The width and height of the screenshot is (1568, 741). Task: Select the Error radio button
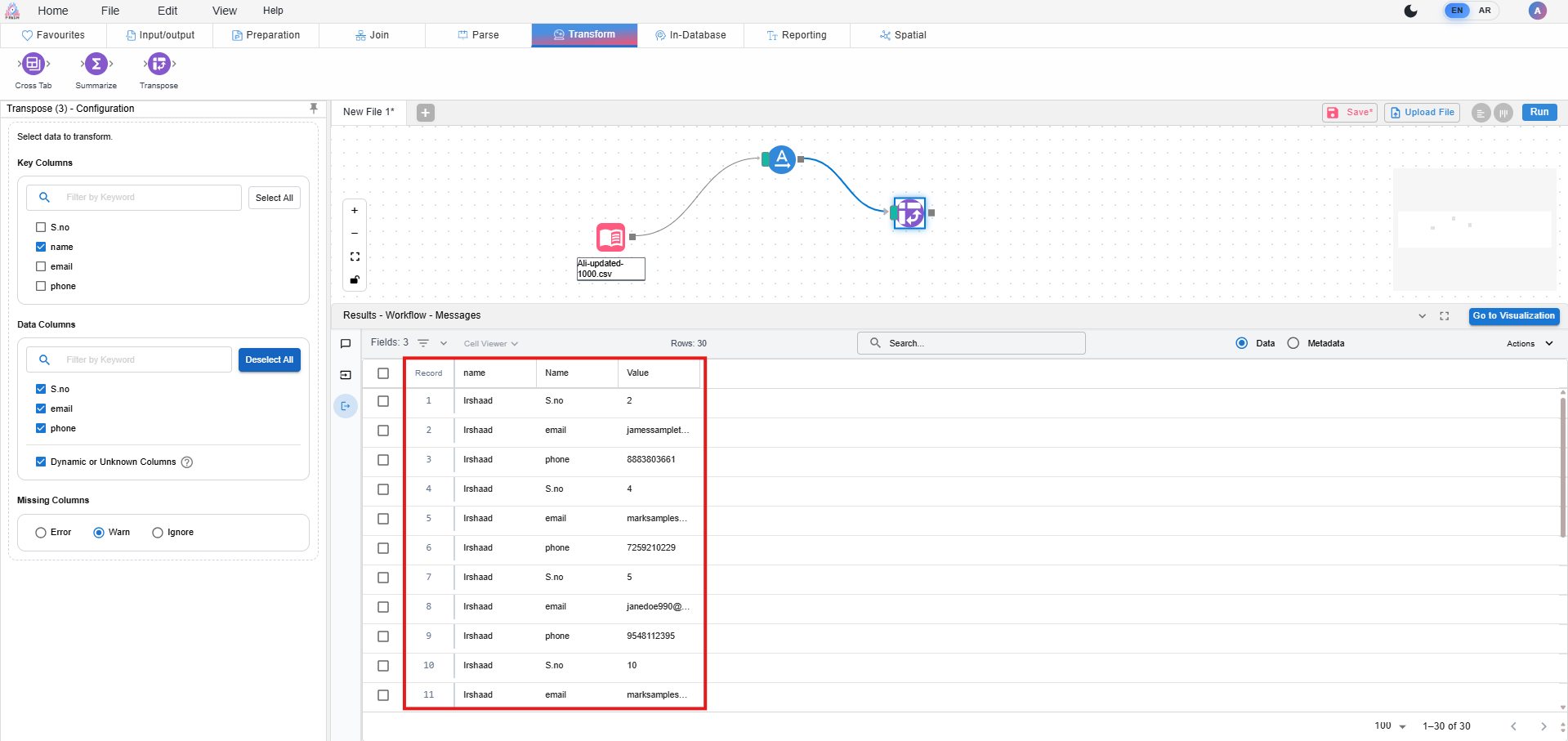tap(41, 533)
